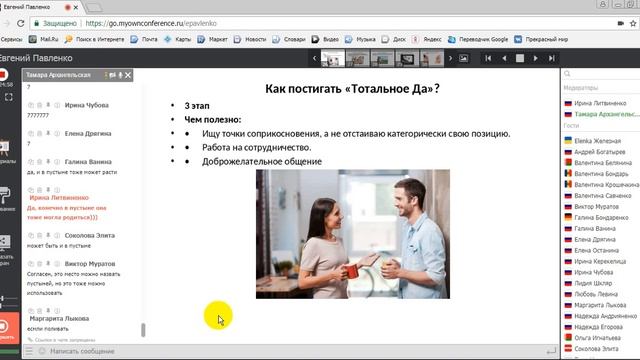Bookmark page with star icon

click(633, 24)
